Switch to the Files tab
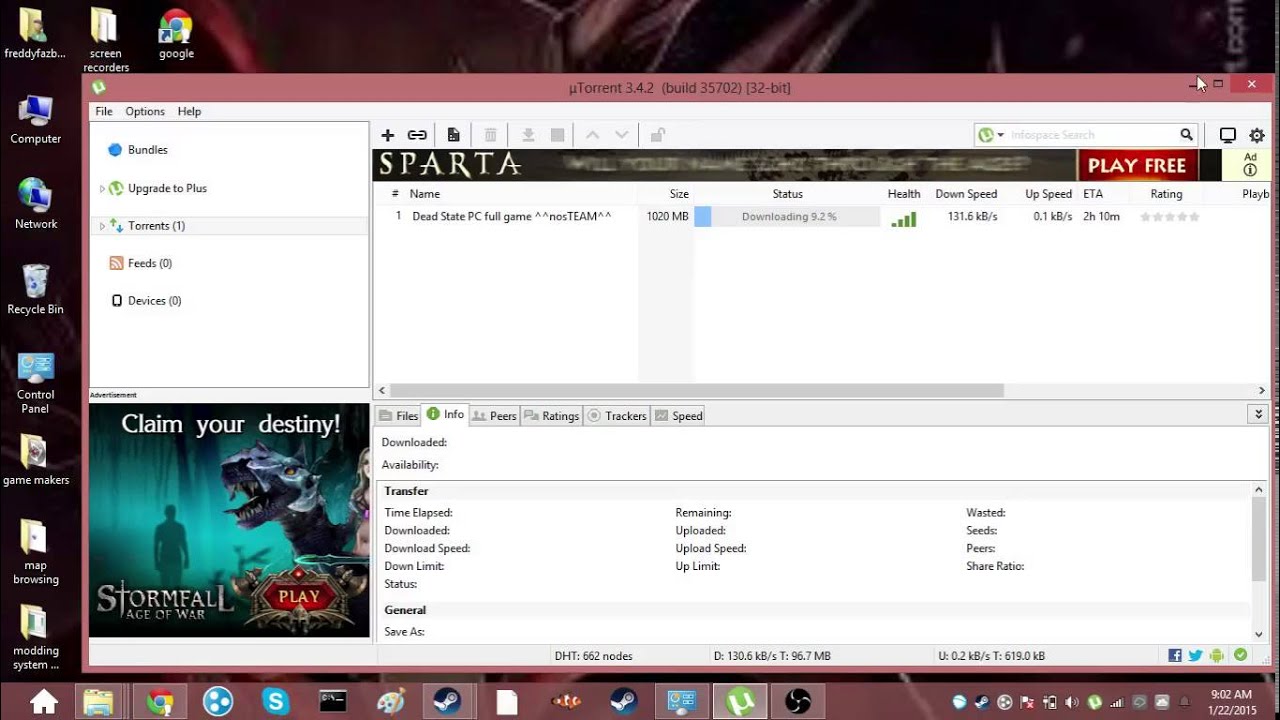 click(398, 416)
